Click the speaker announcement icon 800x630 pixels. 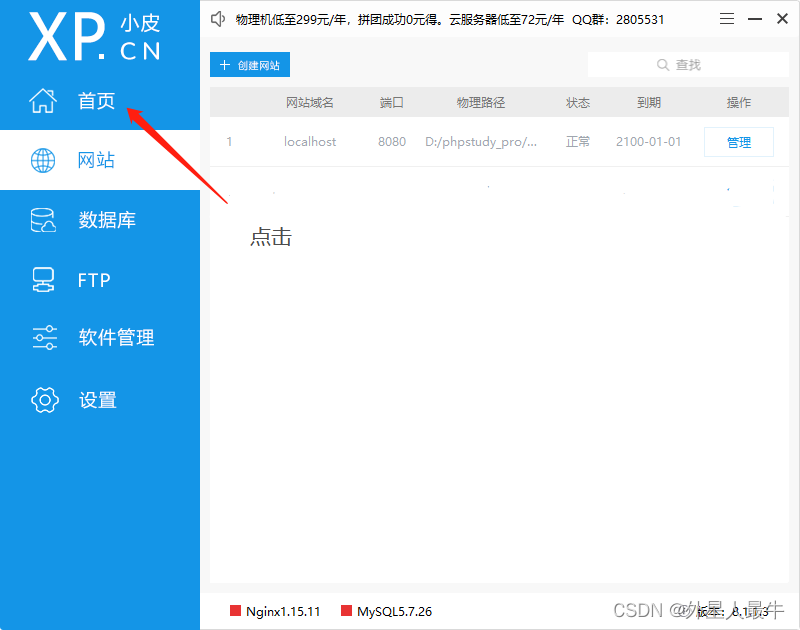point(218,19)
